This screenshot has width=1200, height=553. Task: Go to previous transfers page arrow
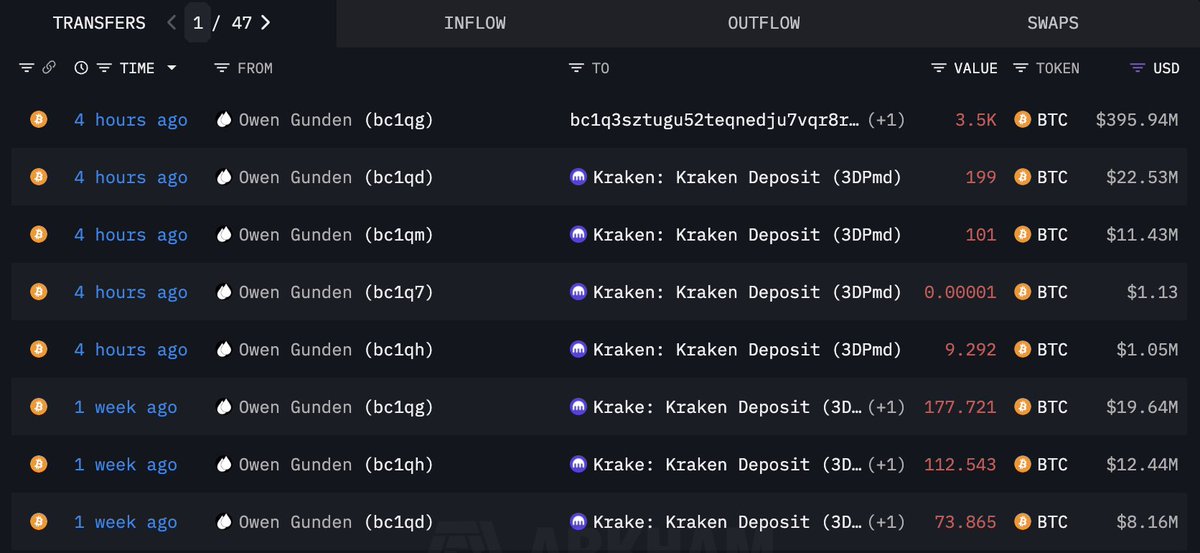point(172,23)
